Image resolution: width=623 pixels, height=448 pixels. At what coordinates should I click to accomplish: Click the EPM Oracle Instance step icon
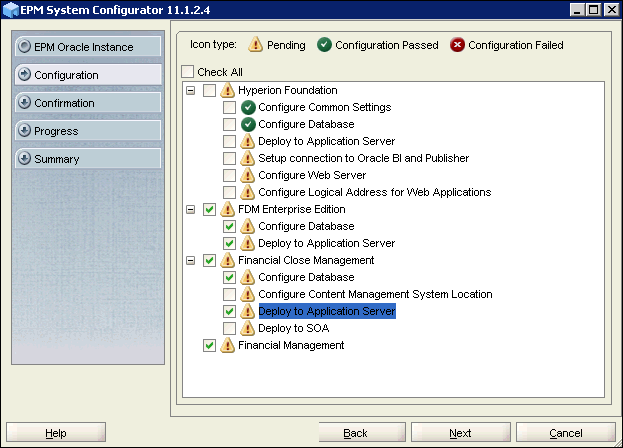[x=24, y=46]
